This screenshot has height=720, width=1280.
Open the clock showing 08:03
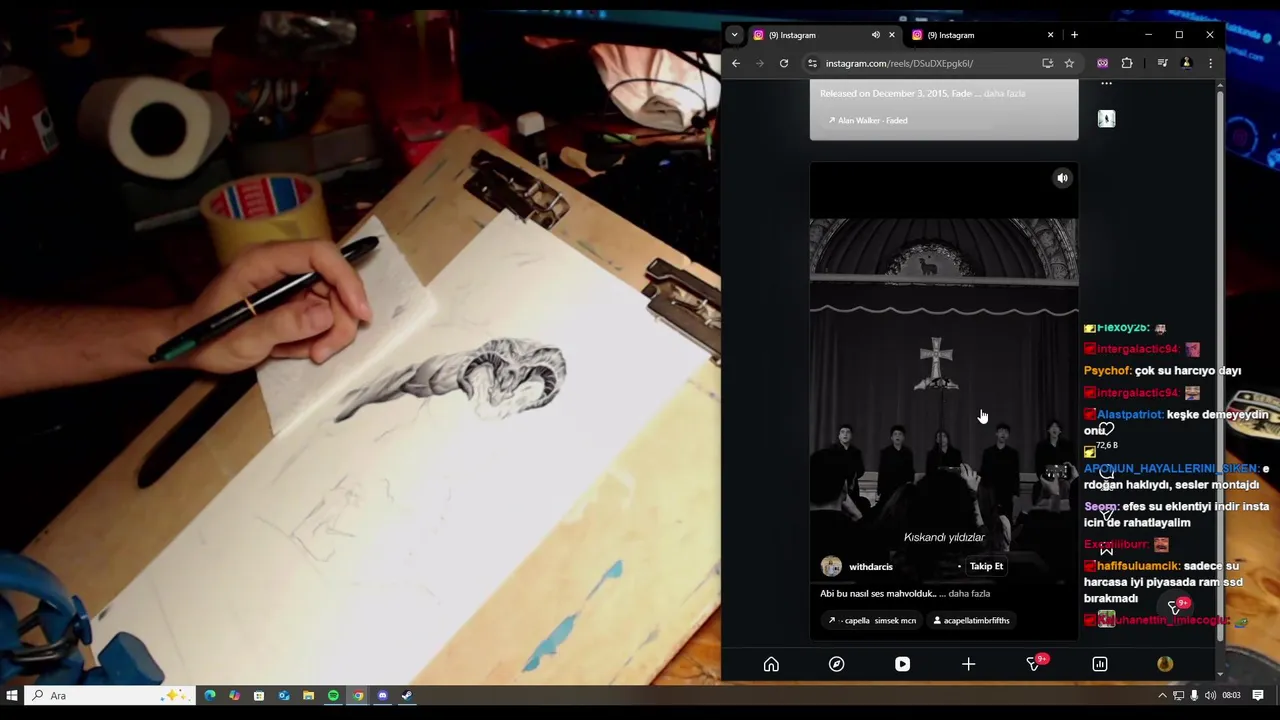(x=1231, y=695)
